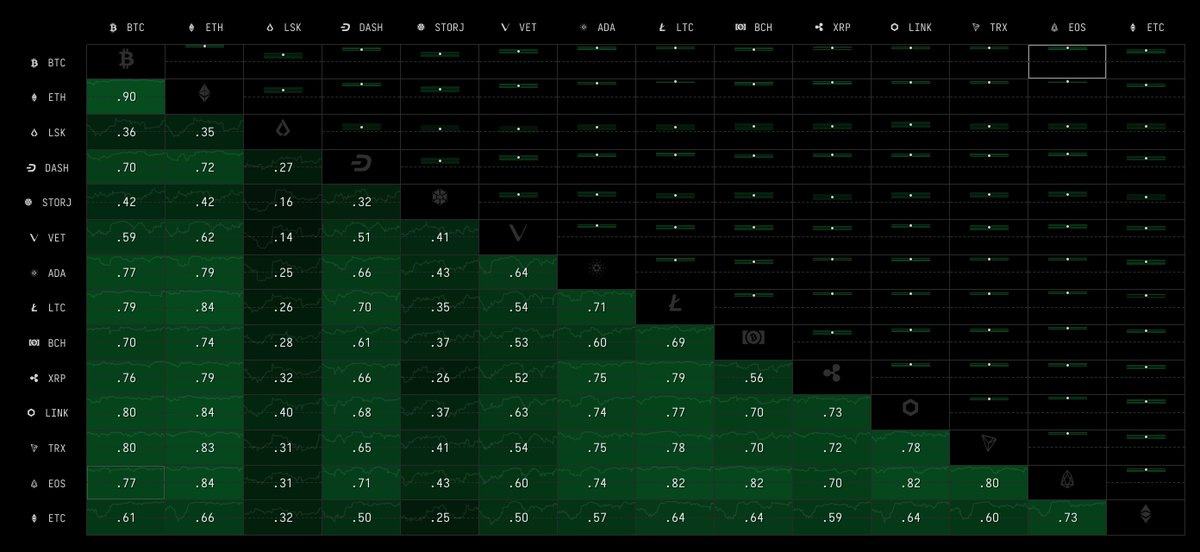
Task: Click the range indicator in DASH row, STORJ column
Action: click(x=440, y=160)
